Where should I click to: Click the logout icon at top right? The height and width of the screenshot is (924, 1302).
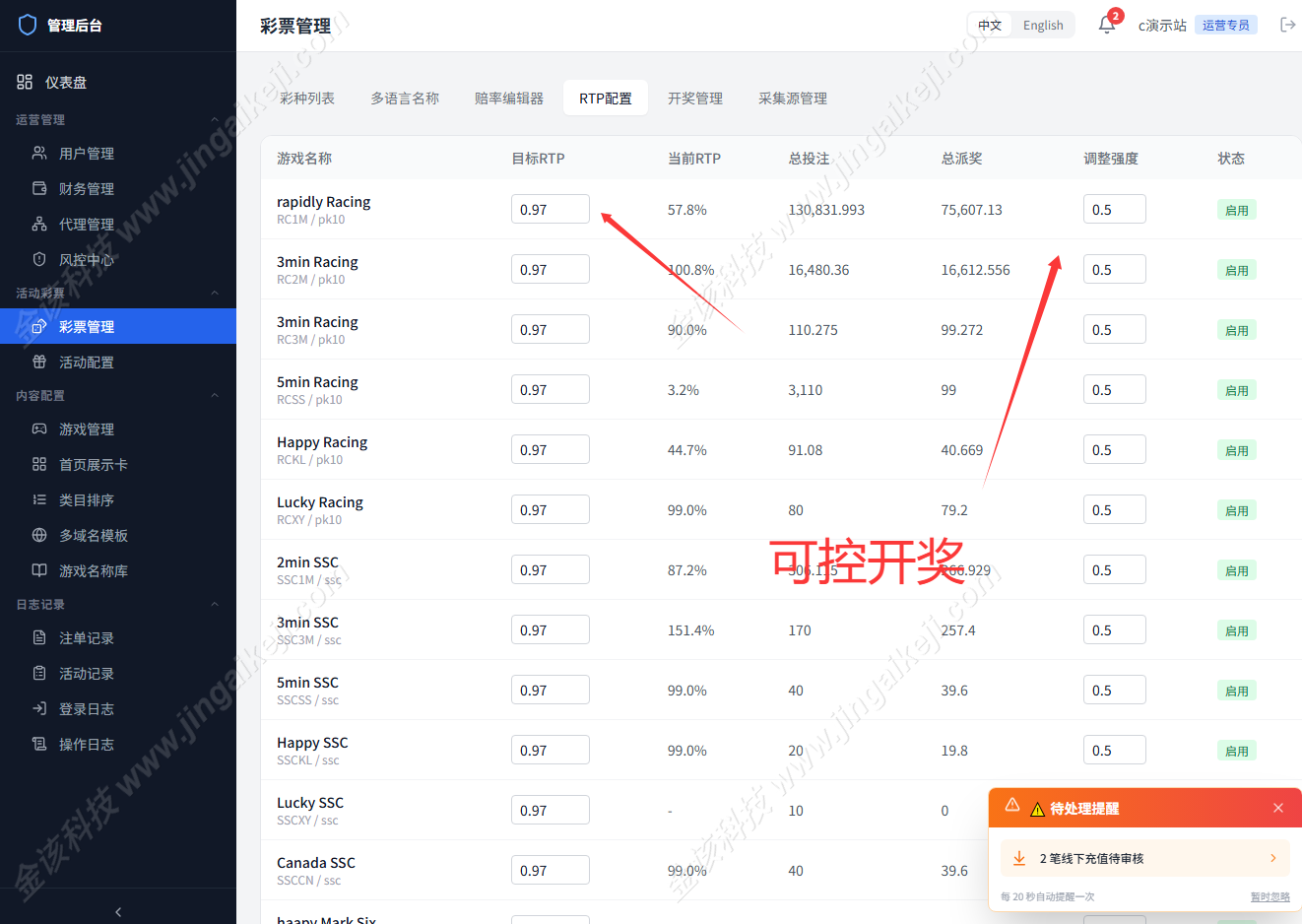click(1287, 25)
